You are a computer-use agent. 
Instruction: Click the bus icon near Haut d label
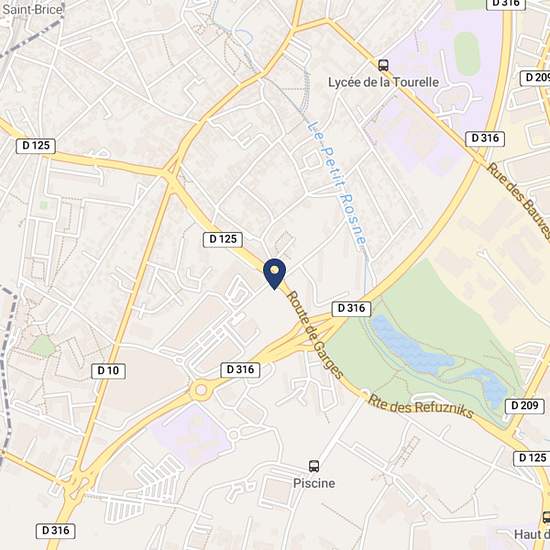coord(546,517)
